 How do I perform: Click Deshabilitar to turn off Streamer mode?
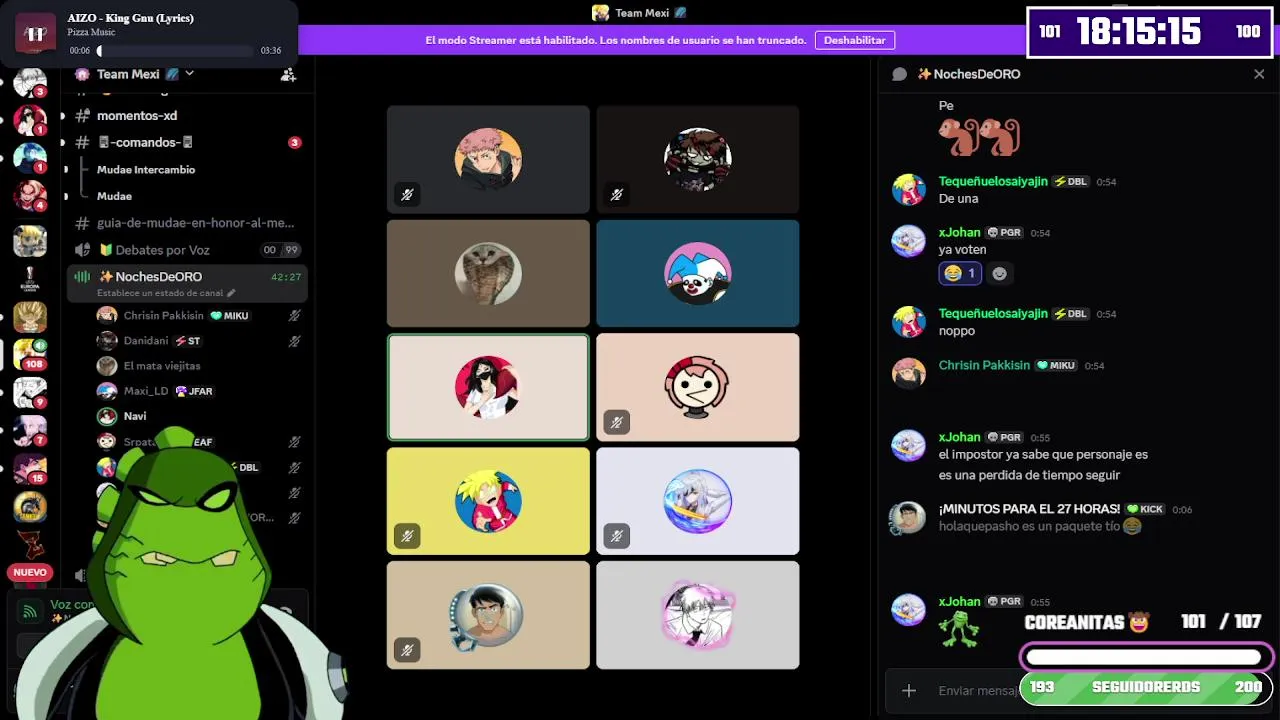[x=855, y=40]
